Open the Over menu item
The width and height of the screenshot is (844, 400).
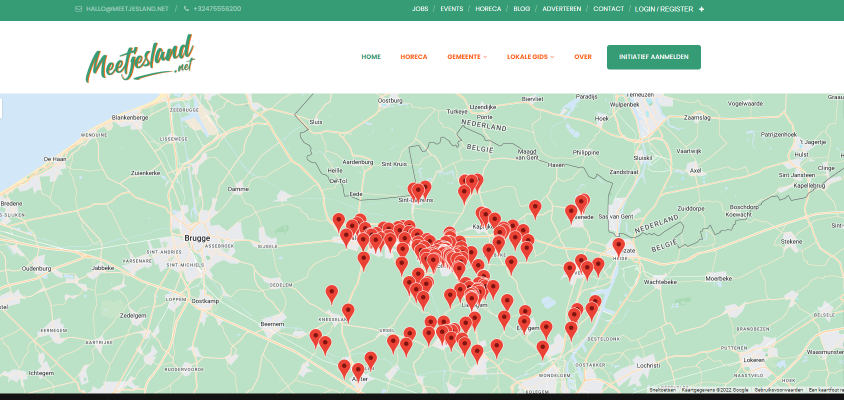tap(583, 57)
